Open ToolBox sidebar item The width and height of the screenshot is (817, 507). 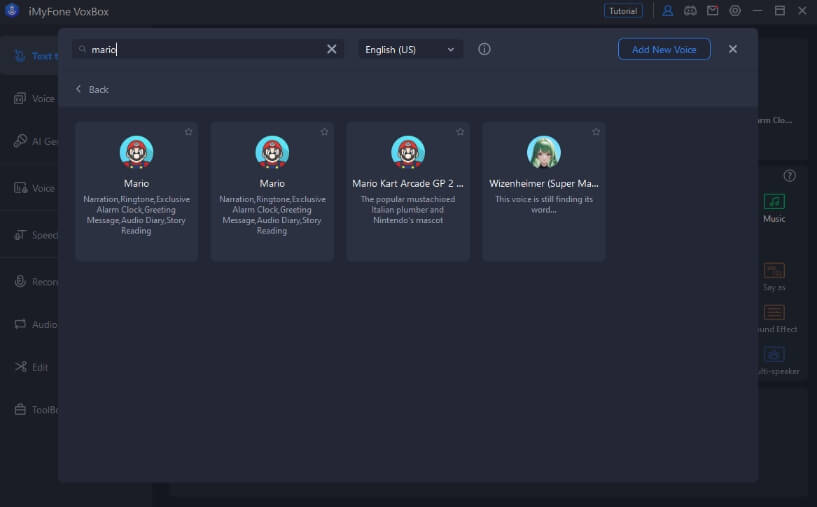(x=35, y=410)
